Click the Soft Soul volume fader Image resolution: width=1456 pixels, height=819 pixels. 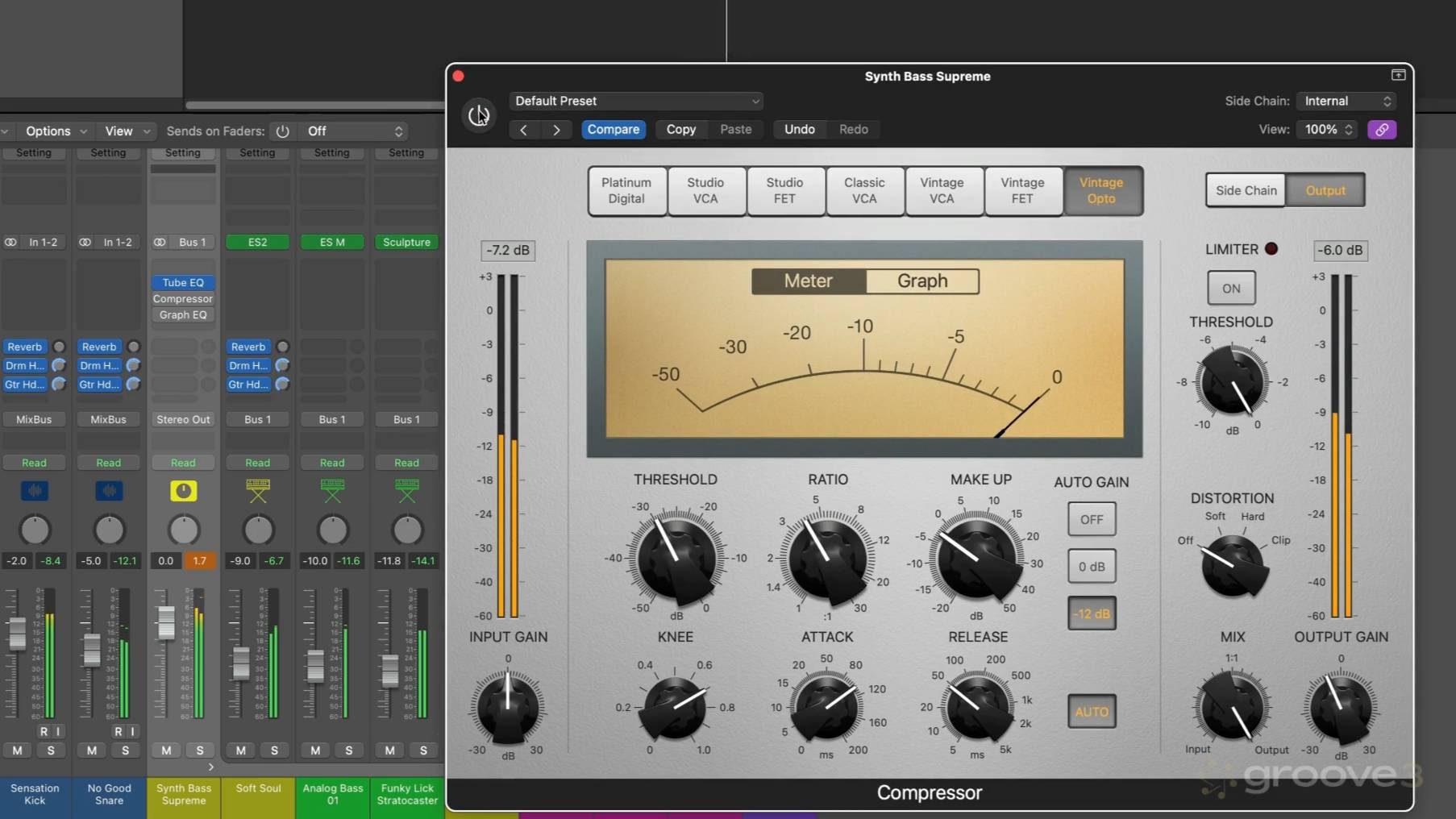(240, 662)
